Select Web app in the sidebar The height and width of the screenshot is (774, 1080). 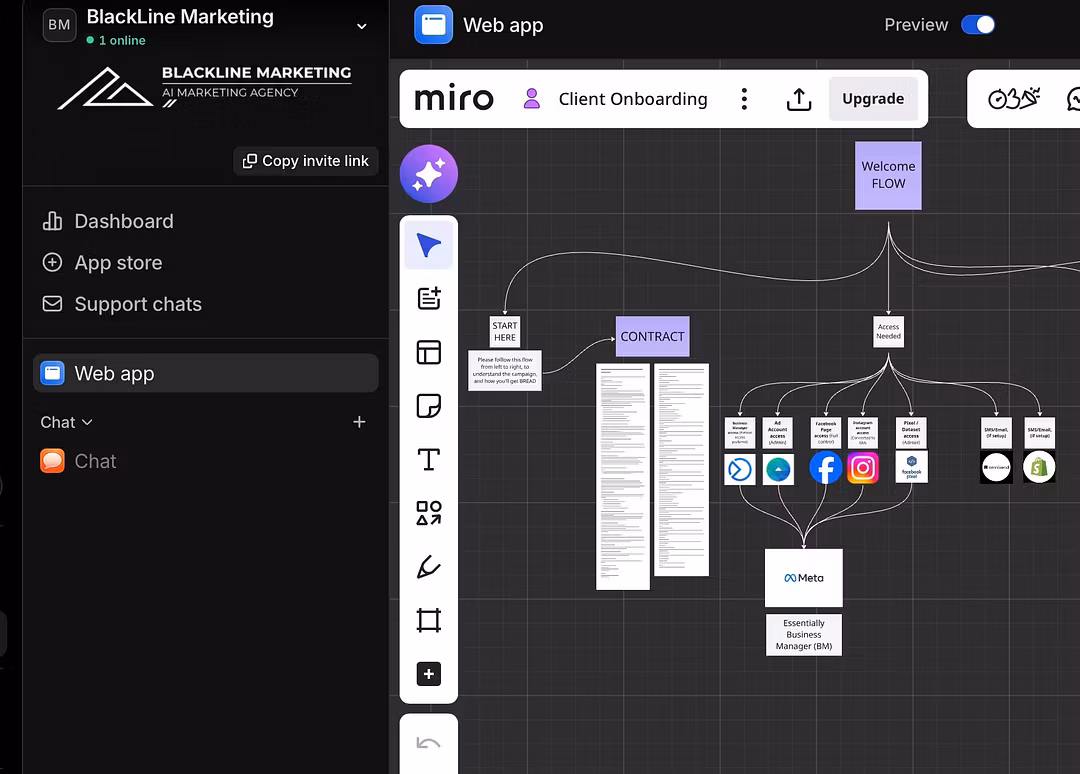(x=205, y=373)
